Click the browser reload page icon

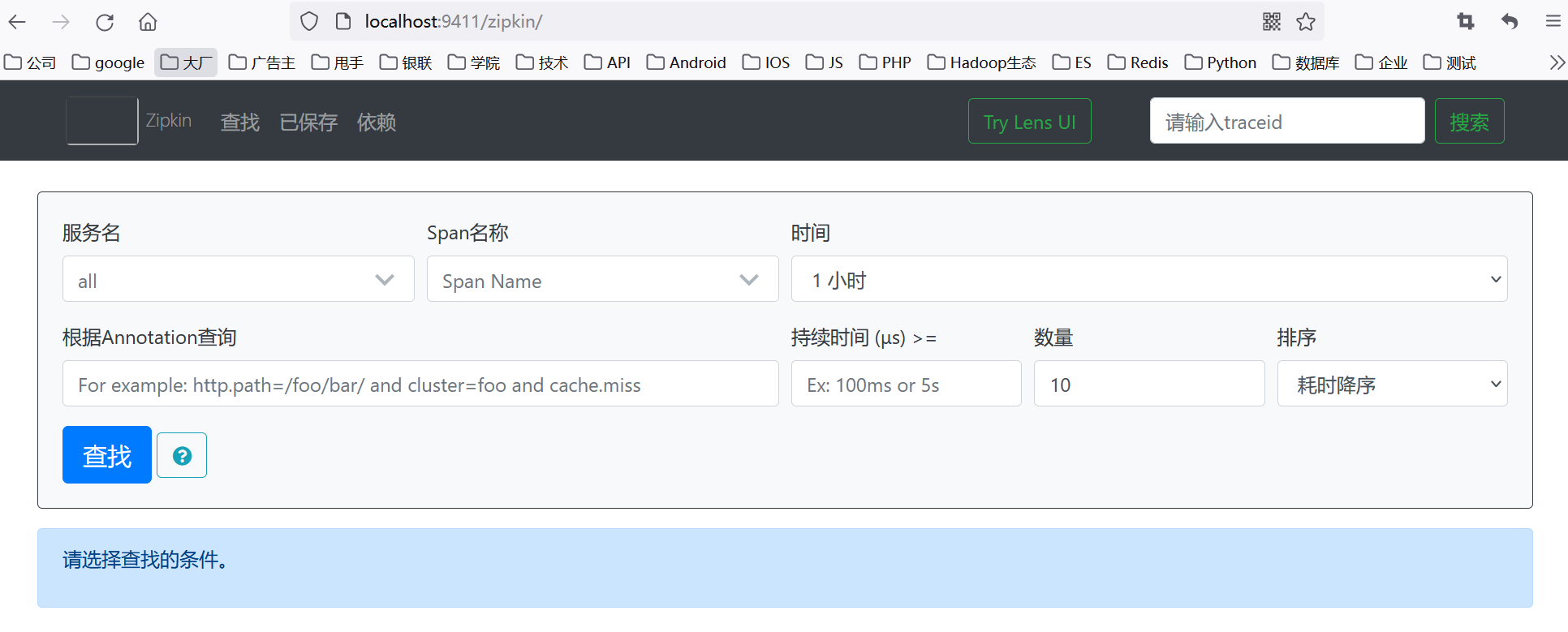pos(105,22)
